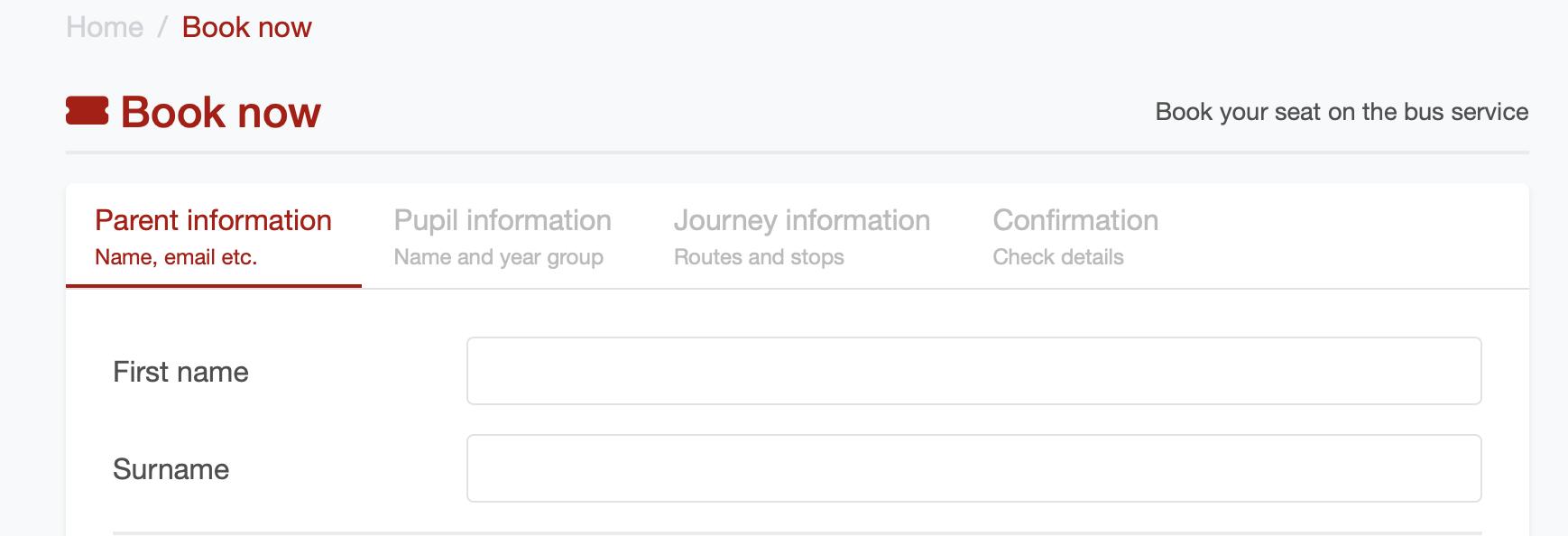
Task: Focus the First name input field
Action: click(x=973, y=371)
